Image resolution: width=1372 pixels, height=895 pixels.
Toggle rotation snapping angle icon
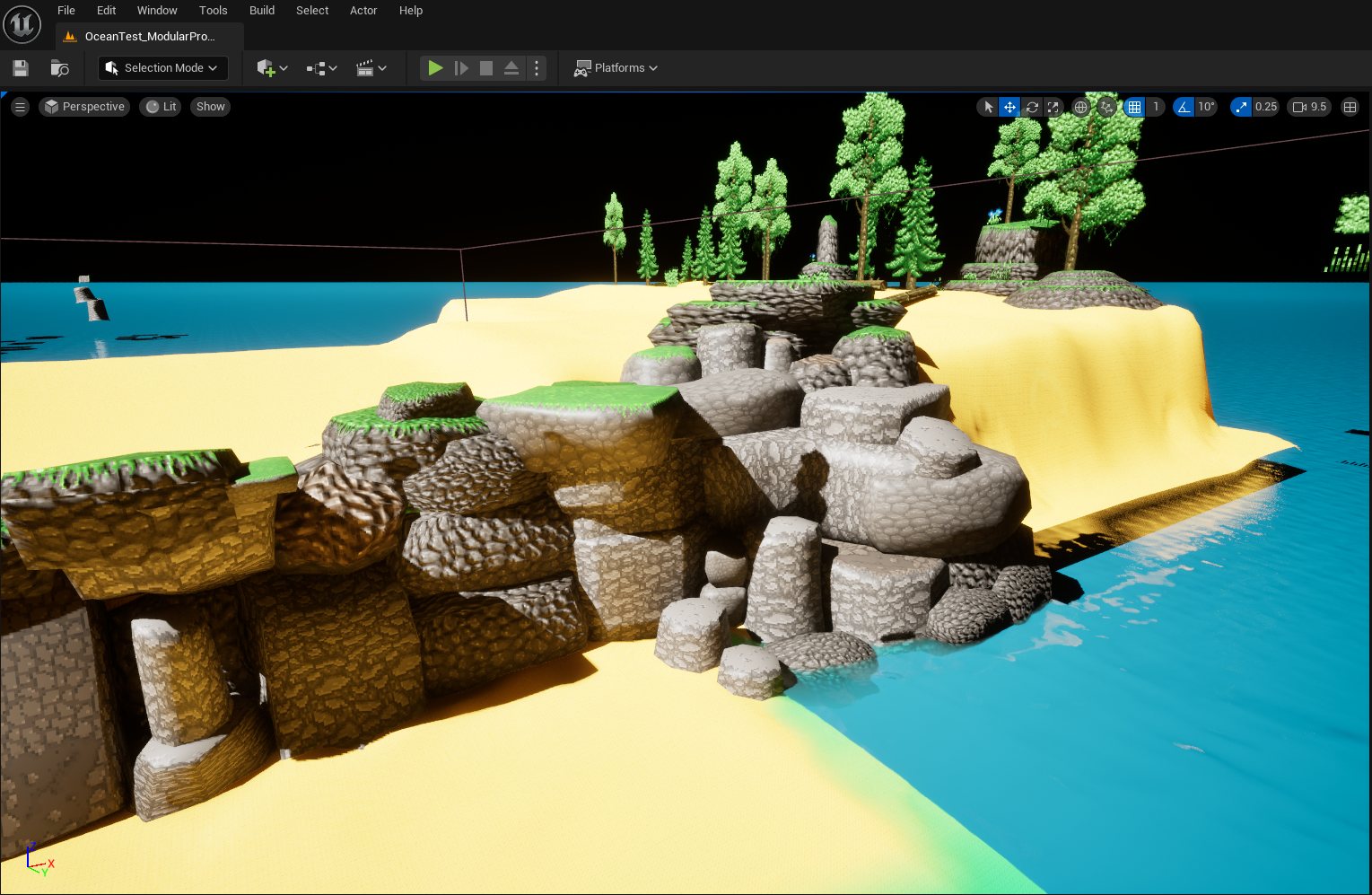point(1184,107)
